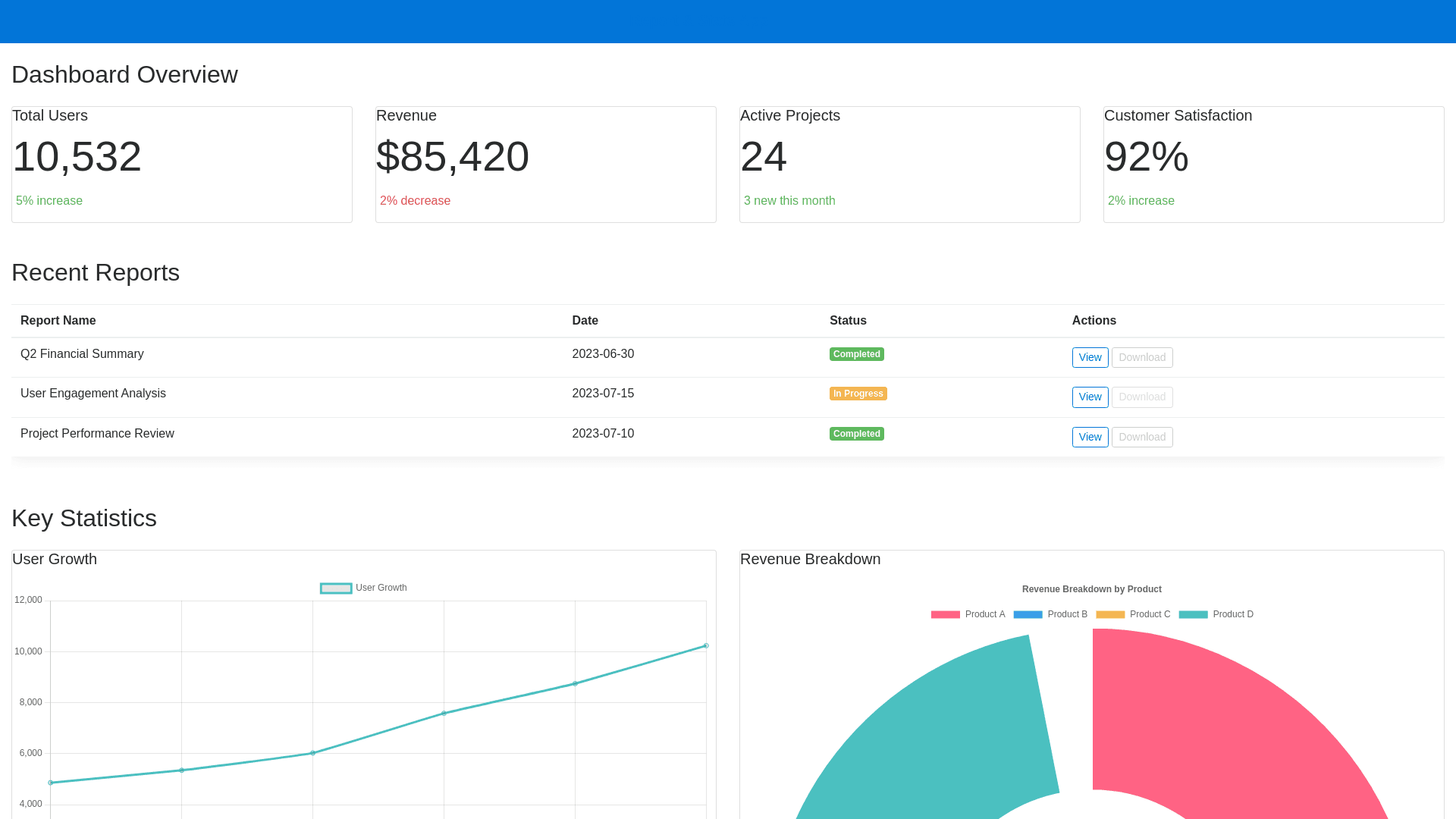Image resolution: width=1456 pixels, height=819 pixels.
Task: Click the Active Projects card
Action: (x=909, y=164)
